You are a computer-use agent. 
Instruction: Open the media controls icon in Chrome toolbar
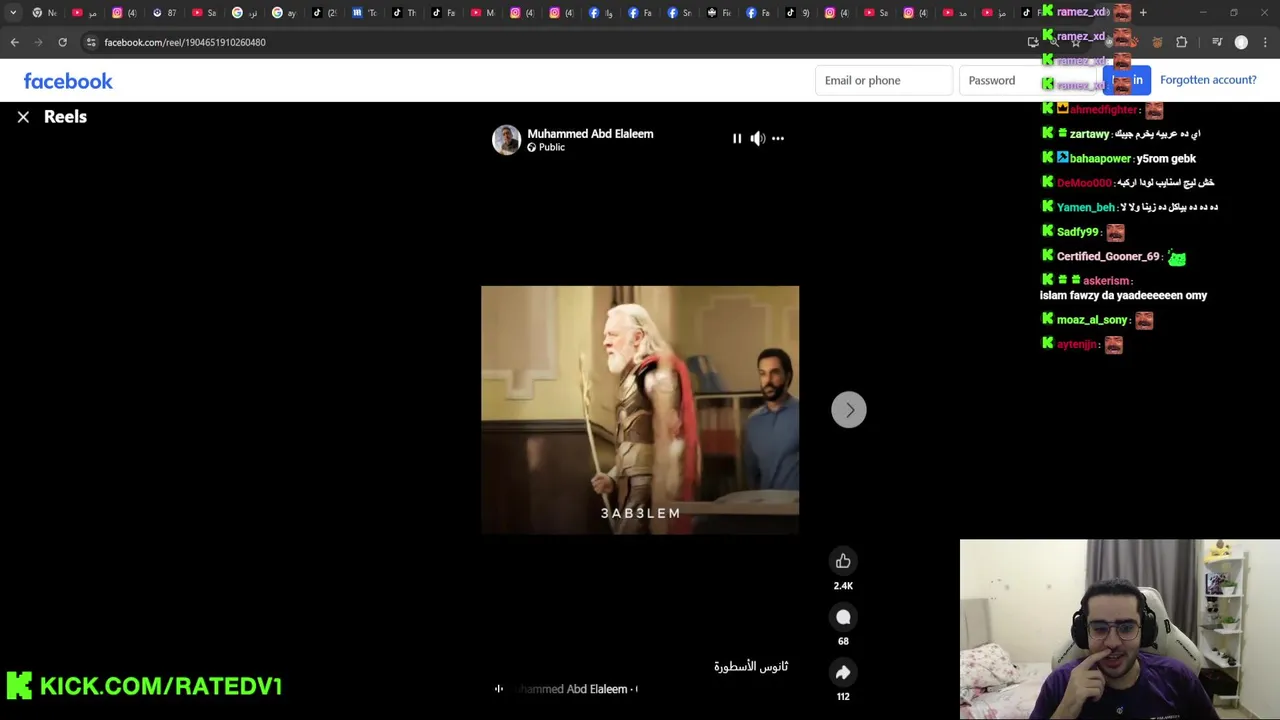pos(1217,42)
